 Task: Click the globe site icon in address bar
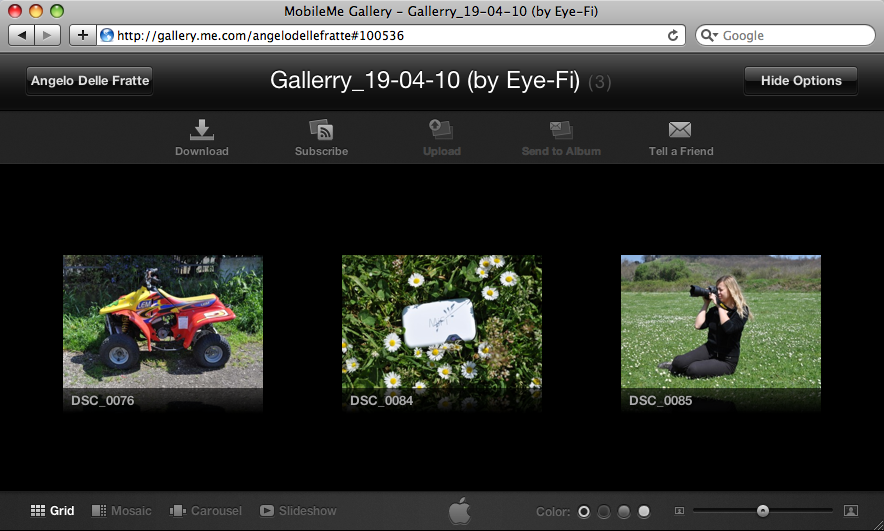(x=107, y=36)
